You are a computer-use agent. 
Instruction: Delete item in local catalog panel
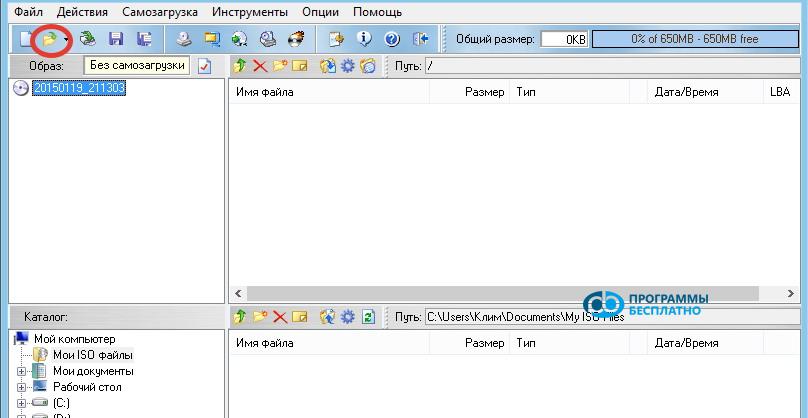click(x=280, y=316)
